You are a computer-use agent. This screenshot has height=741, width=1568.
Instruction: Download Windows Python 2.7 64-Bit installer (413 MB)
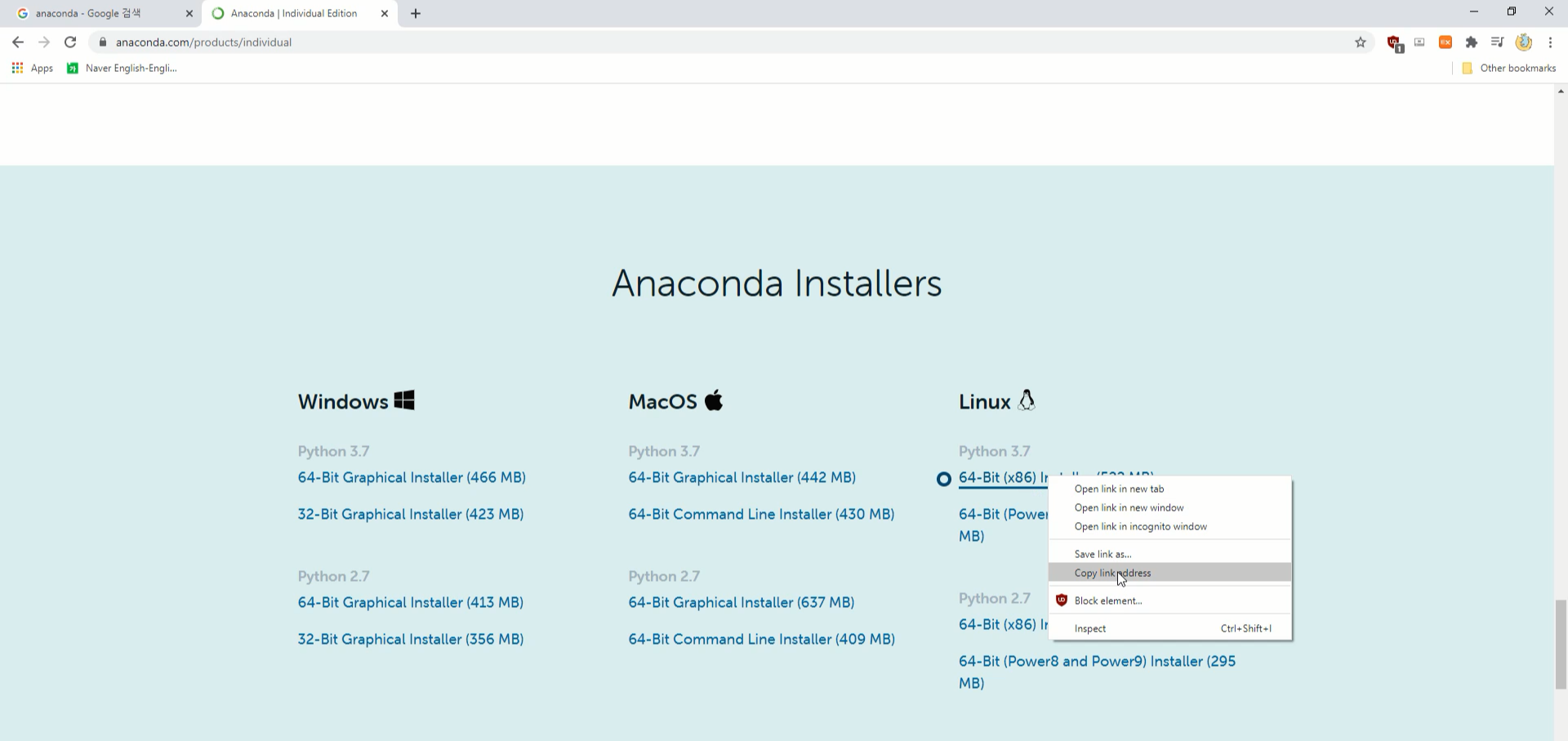(411, 602)
